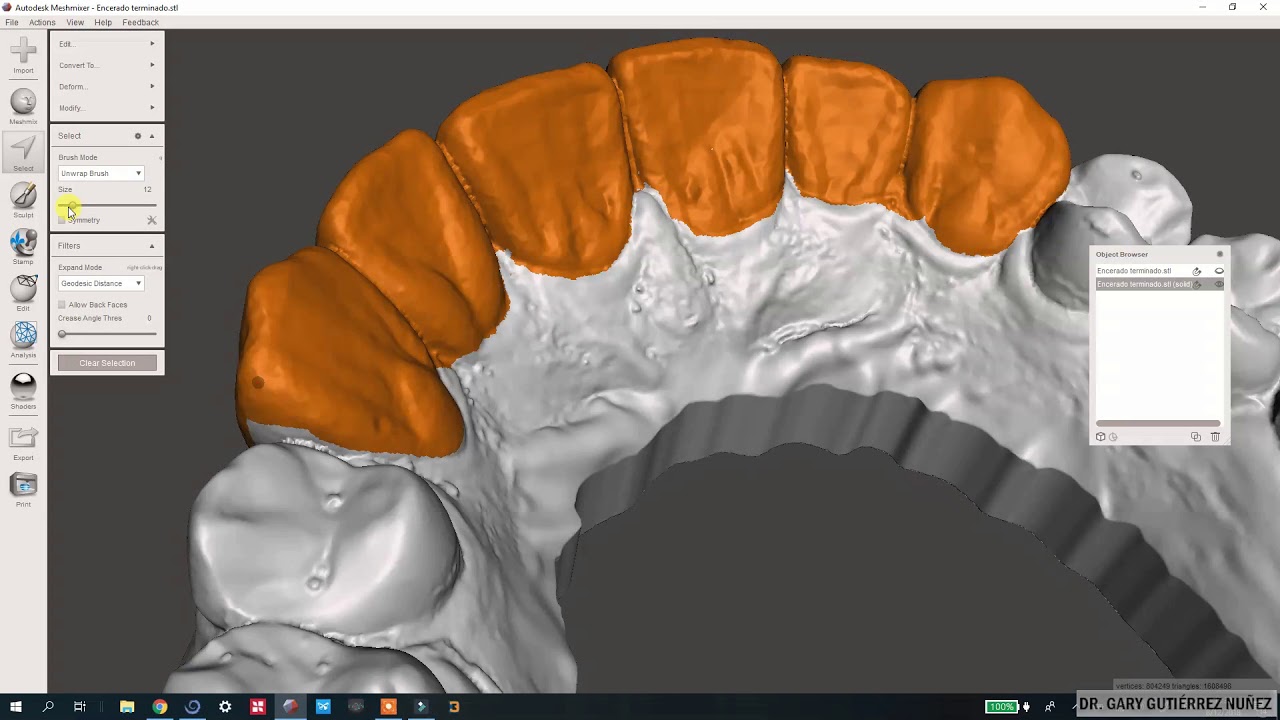Open Windows Settings gear on taskbar

pyautogui.click(x=225, y=707)
